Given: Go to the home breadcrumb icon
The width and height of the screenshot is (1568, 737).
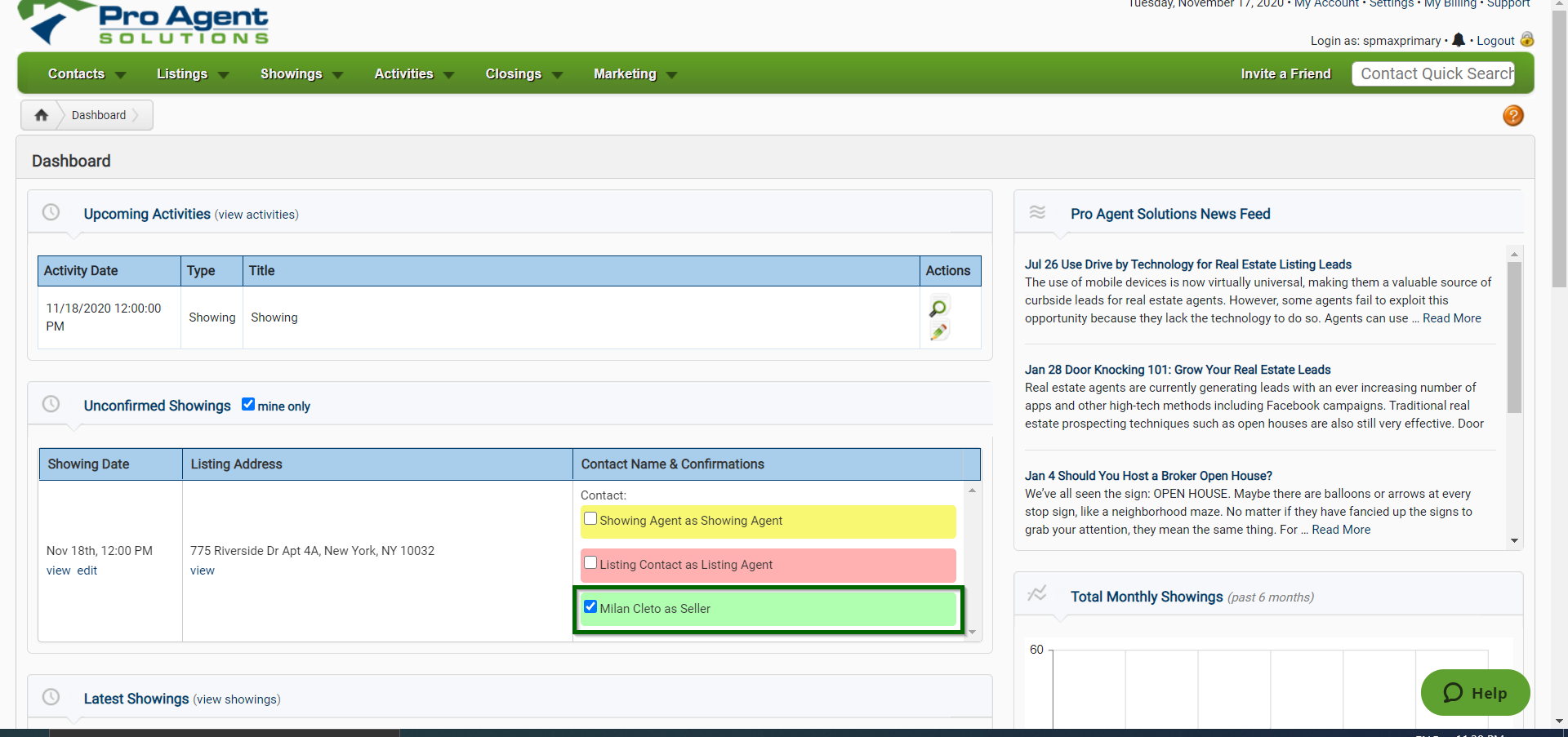Looking at the screenshot, I should click(41, 115).
